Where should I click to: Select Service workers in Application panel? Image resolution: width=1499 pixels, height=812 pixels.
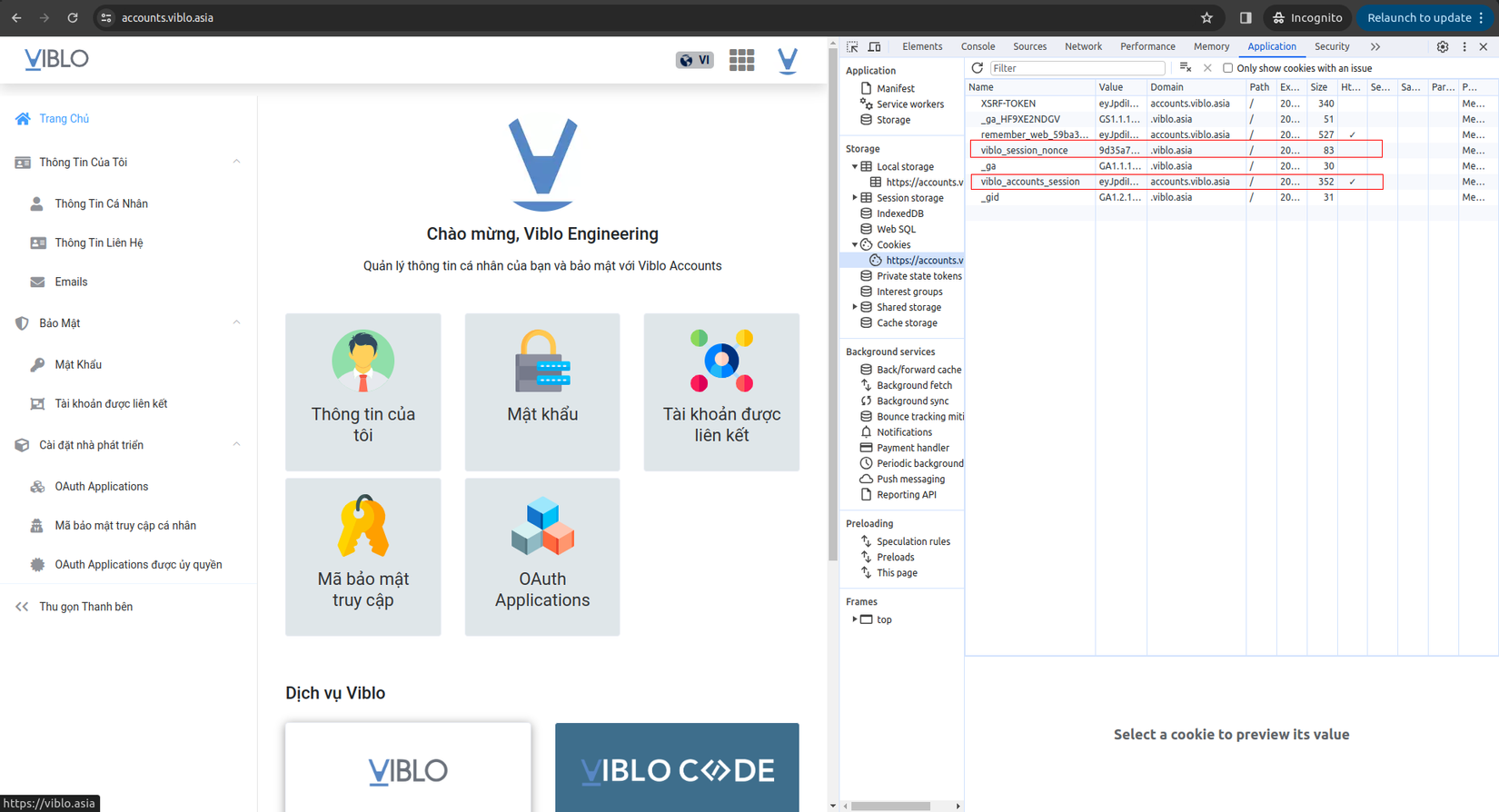click(909, 104)
